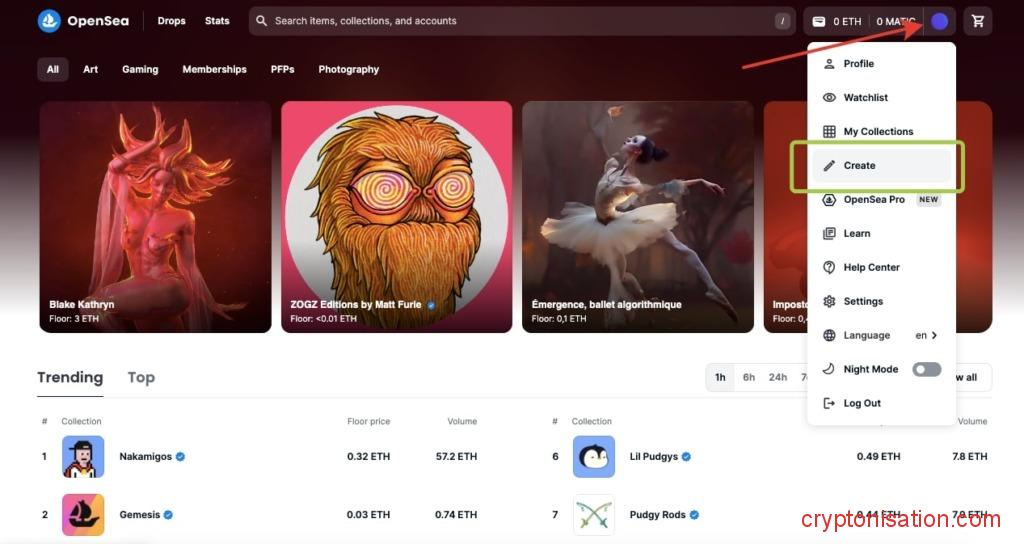The width and height of the screenshot is (1024, 544).
Task: Click the Log Out arrow icon
Action: [828, 404]
